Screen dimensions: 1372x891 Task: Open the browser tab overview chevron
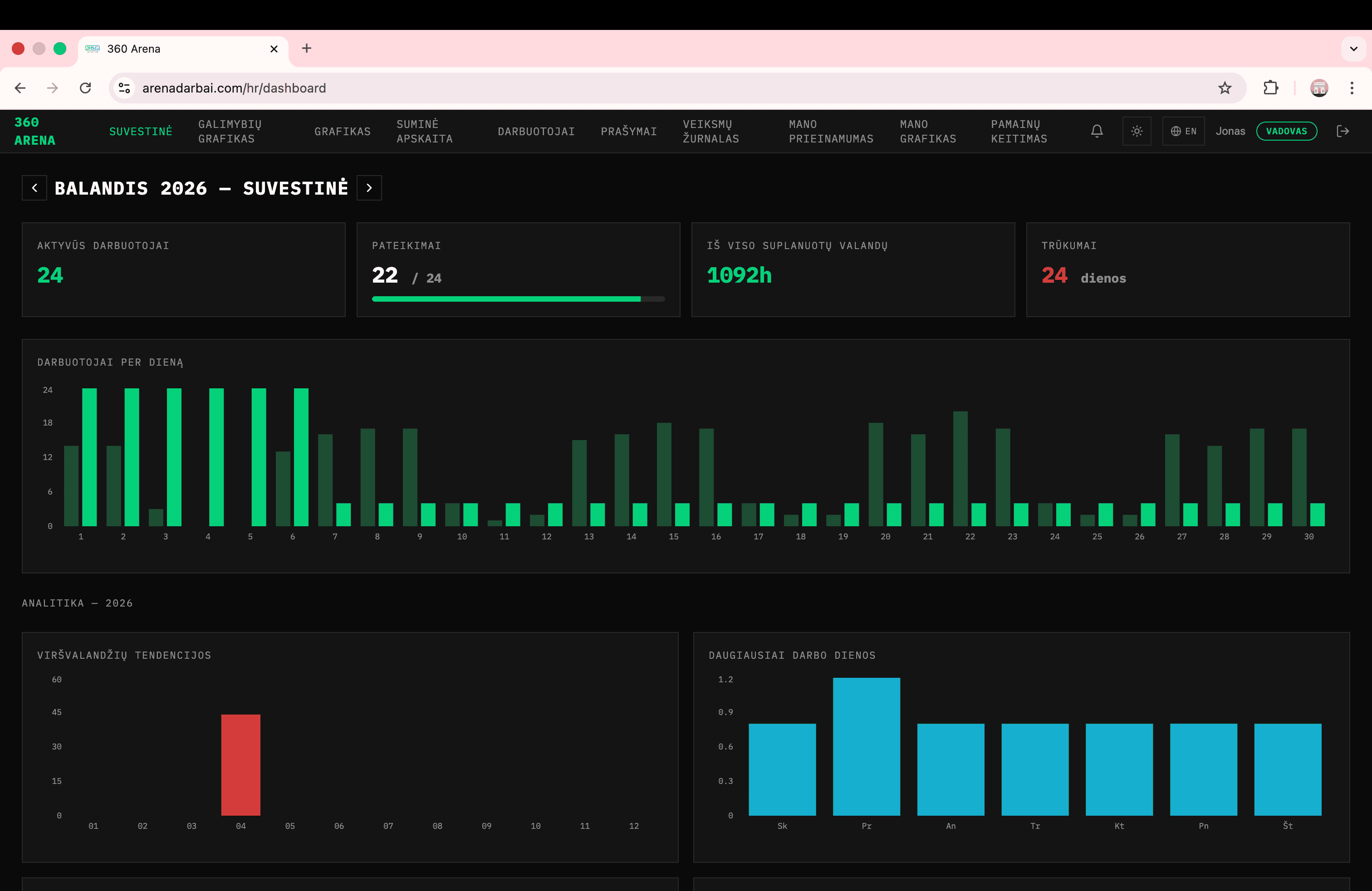[x=1353, y=49]
